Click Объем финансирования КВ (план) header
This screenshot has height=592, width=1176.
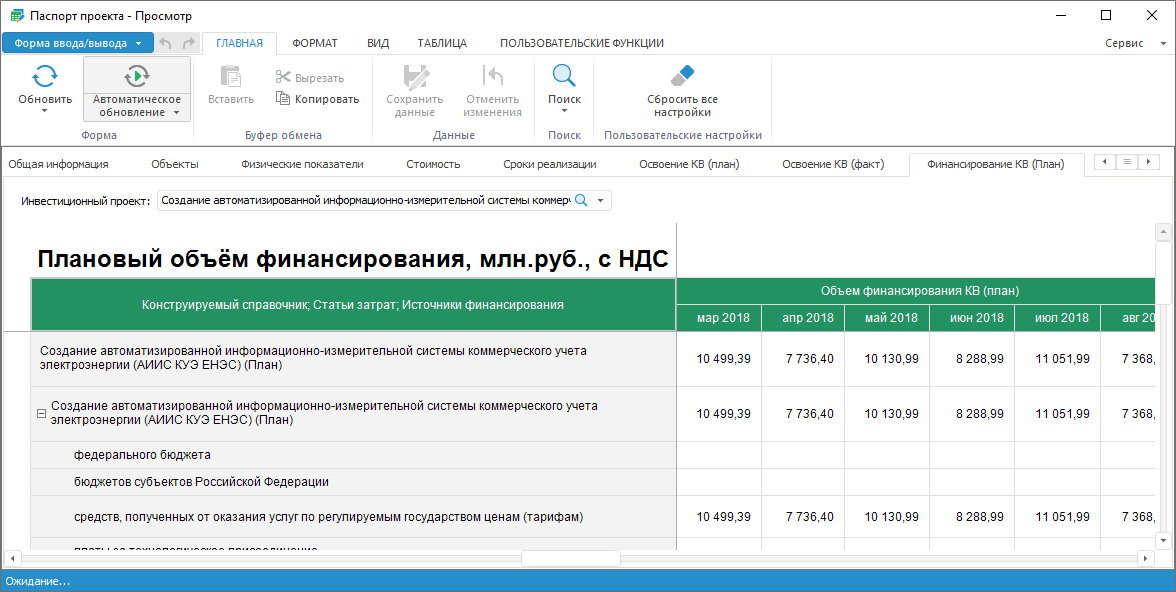(916, 291)
